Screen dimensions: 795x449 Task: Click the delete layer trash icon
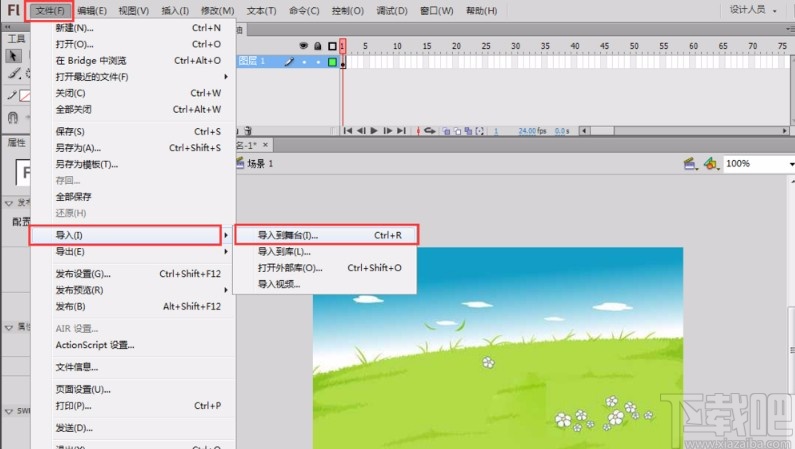pos(248,131)
